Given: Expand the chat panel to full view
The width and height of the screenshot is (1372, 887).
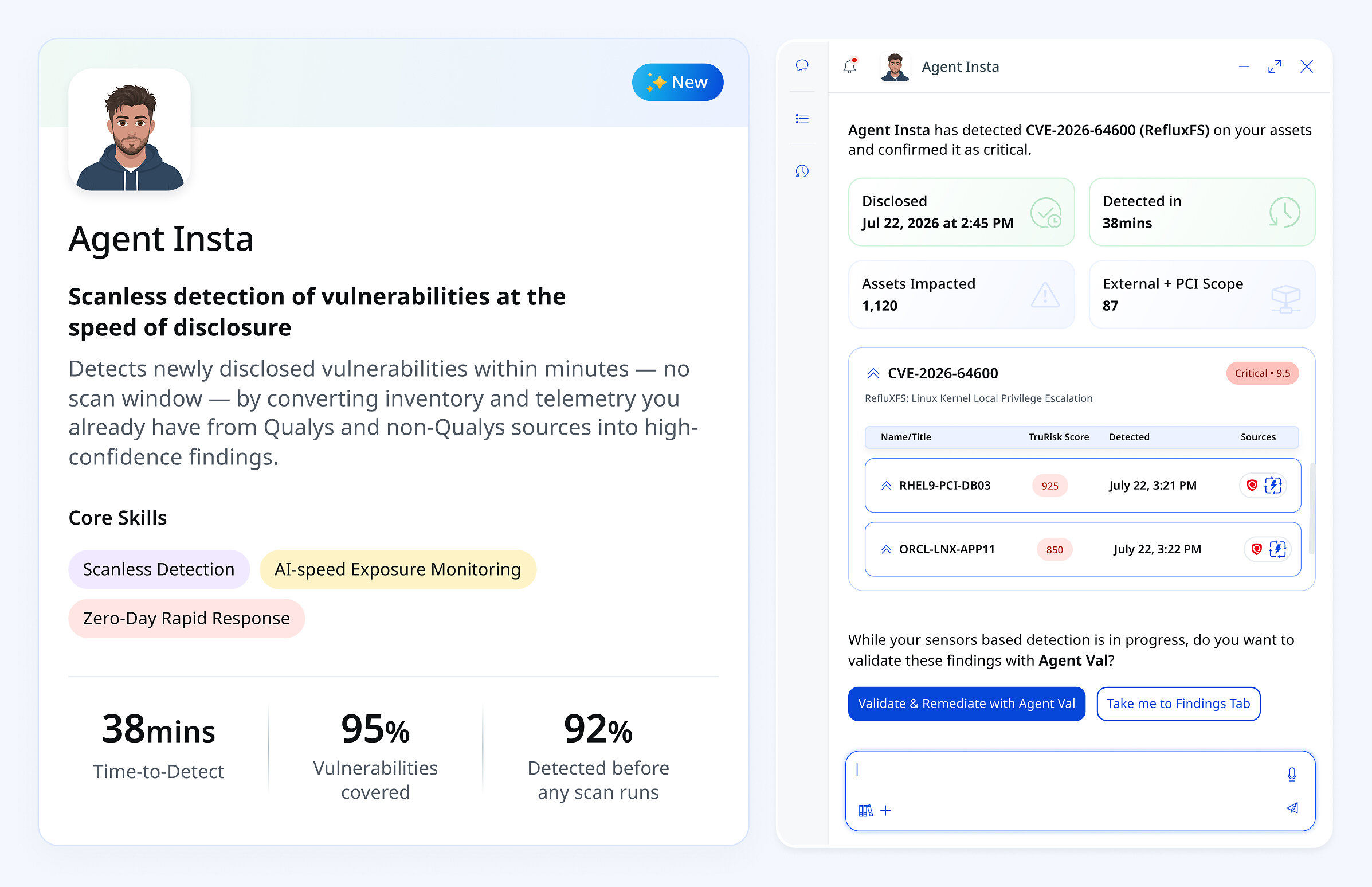Looking at the screenshot, I should [x=1275, y=67].
